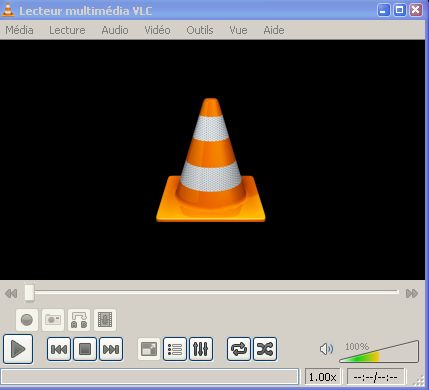Toggle fullscreen video mode icon
Viewport: 429px width, 390px height.
coord(149,349)
